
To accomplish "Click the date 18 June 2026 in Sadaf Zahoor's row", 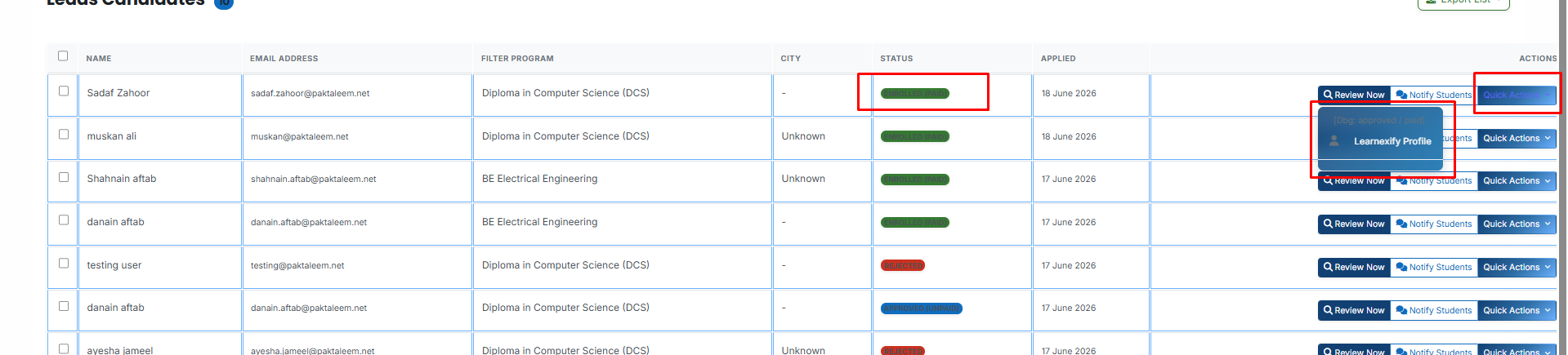I will pos(1069,94).
